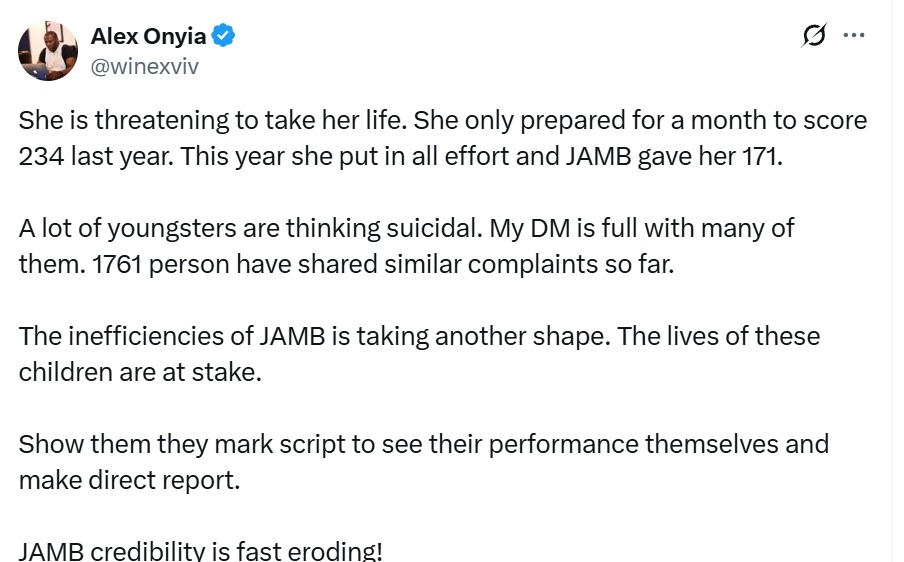Click the text "make direct report."
This screenshot has height=562, width=904.
[x=129, y=480]
